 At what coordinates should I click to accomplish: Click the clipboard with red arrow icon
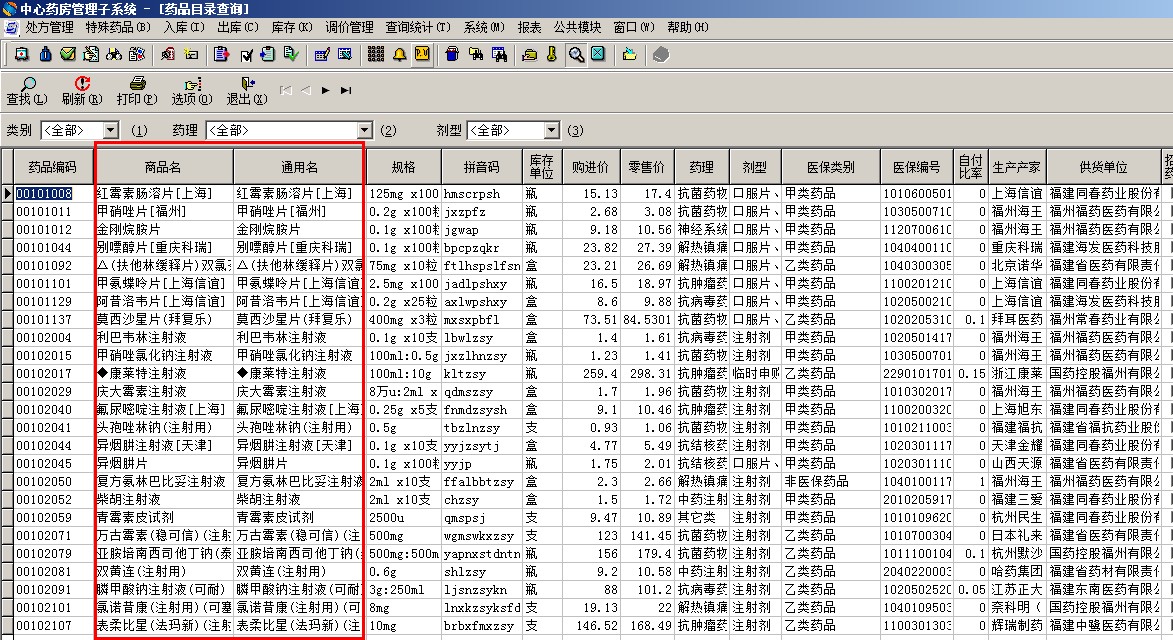[221, 55]
